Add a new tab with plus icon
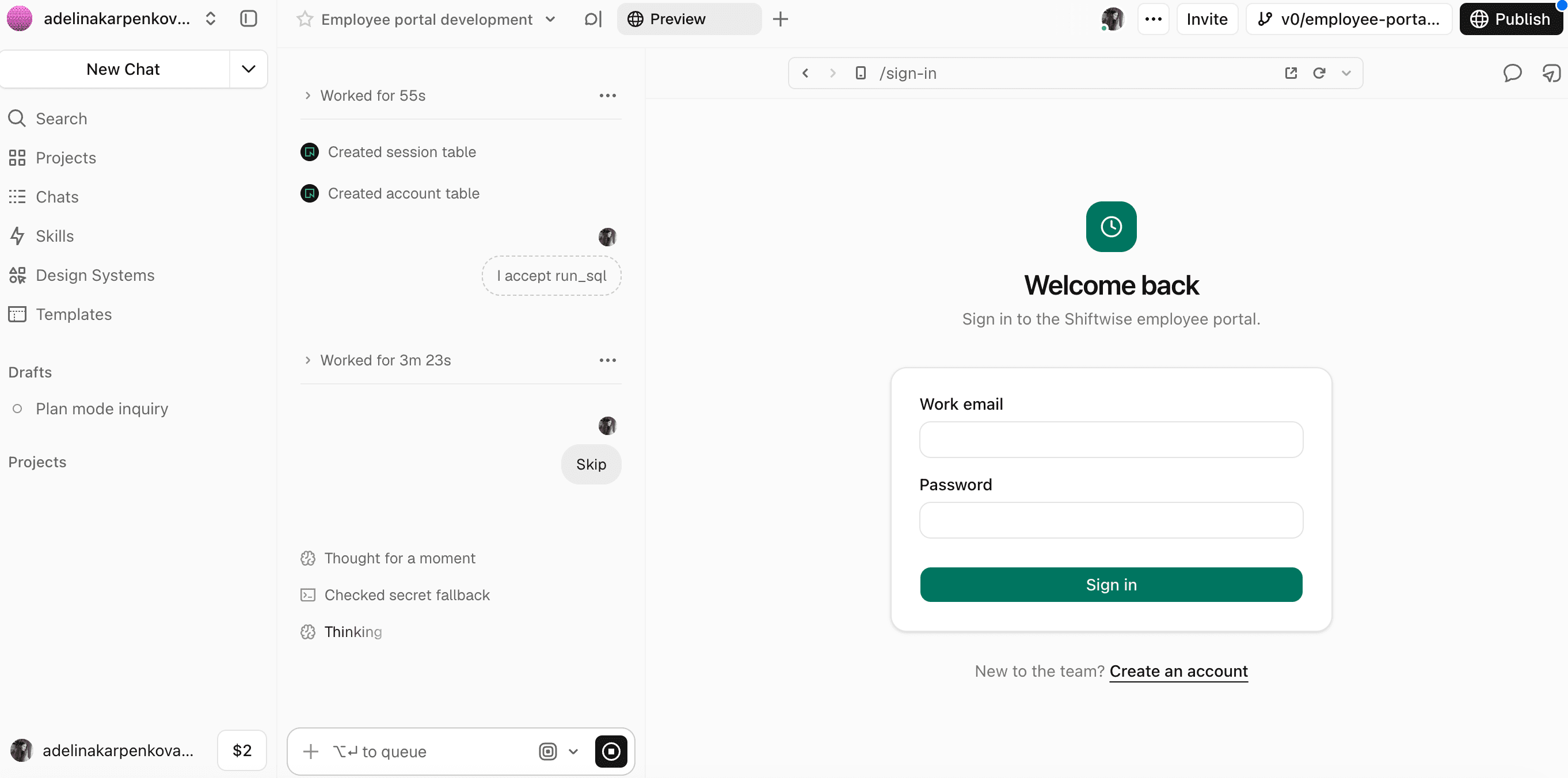This screenshot has width=1568, height=778. tap(781, 20)
